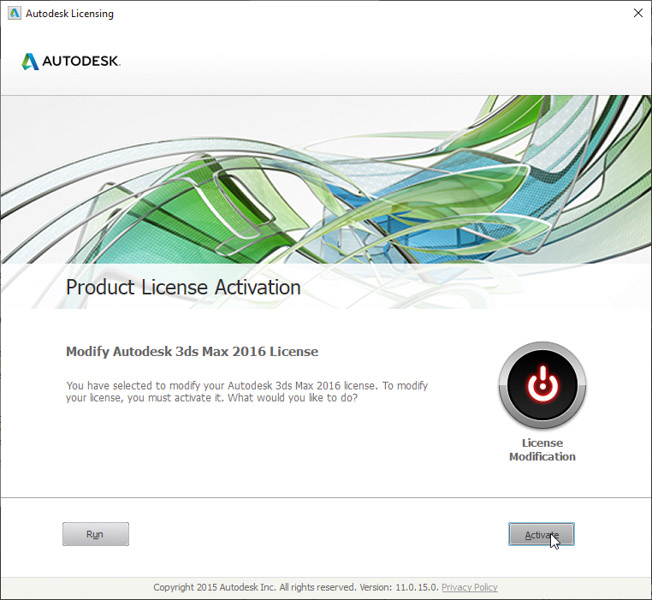The height and width of the screenshot is (600, 652).
Task: Click the empty title bar area
Action: 350,14
